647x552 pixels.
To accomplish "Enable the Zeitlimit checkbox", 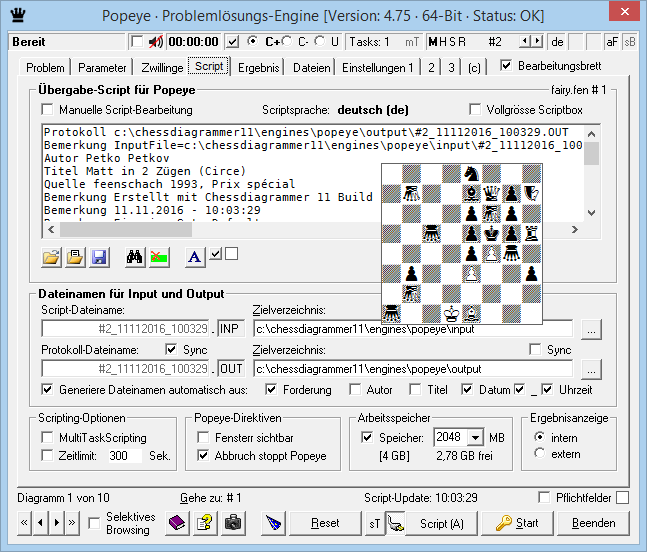I will click(x=47, y=455).
